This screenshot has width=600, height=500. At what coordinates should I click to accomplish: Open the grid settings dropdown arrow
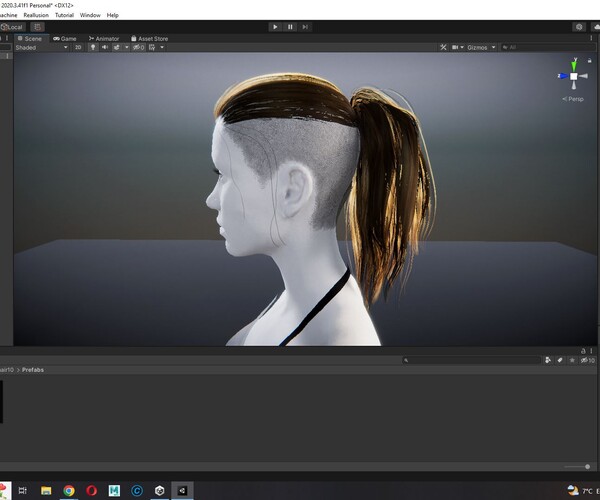(x=162, y=47)
